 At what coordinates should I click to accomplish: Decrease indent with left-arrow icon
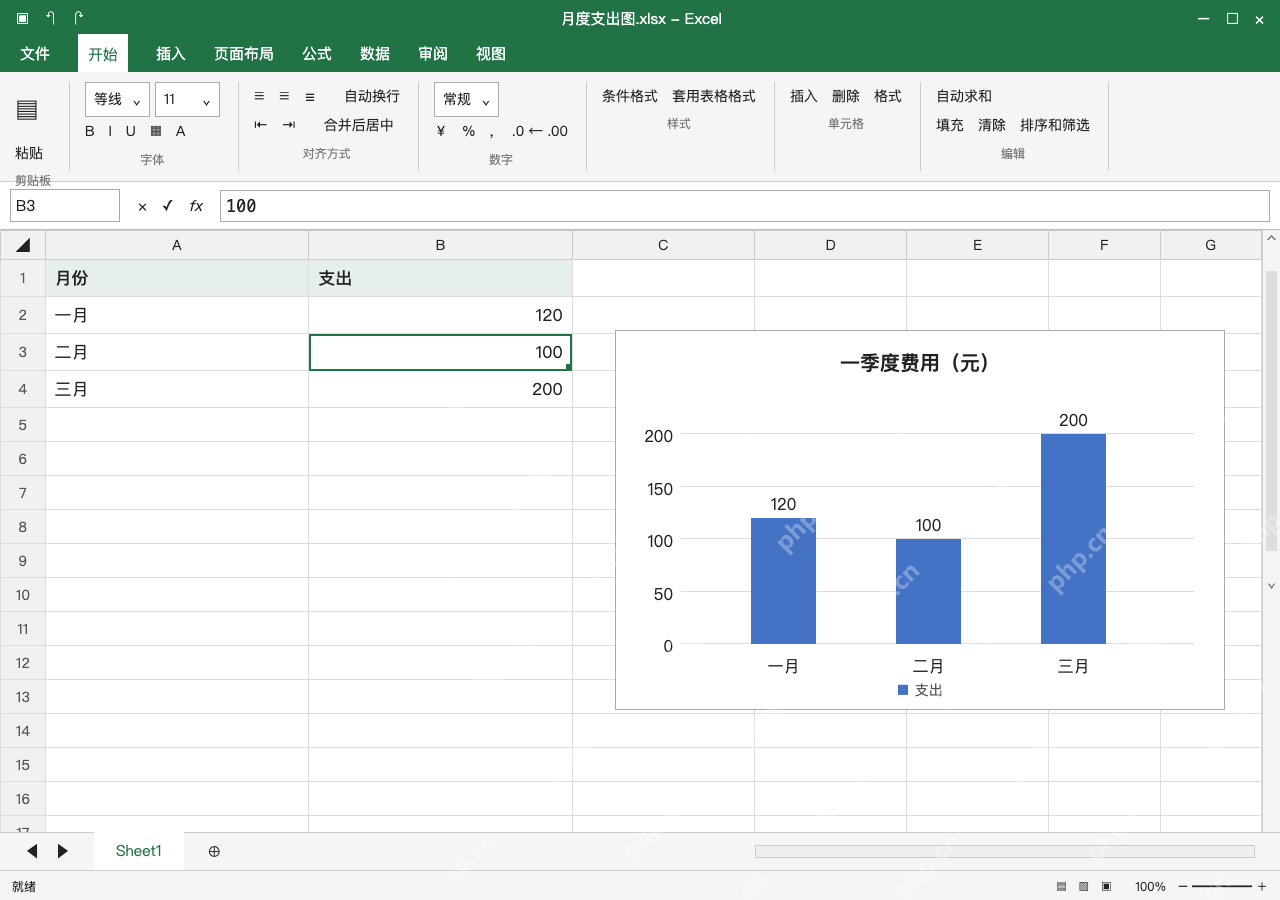tap(261, 125)
